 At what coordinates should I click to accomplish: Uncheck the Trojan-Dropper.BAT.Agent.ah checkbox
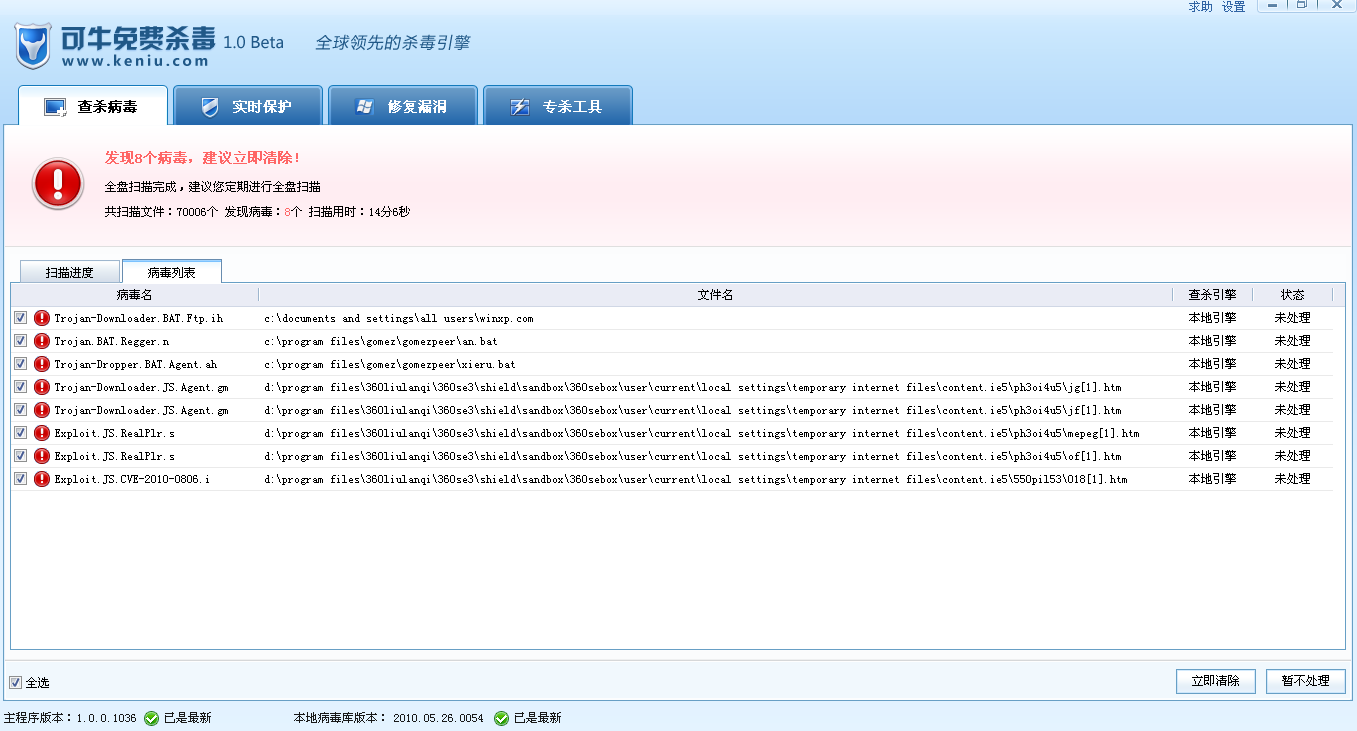pos(21,364)
